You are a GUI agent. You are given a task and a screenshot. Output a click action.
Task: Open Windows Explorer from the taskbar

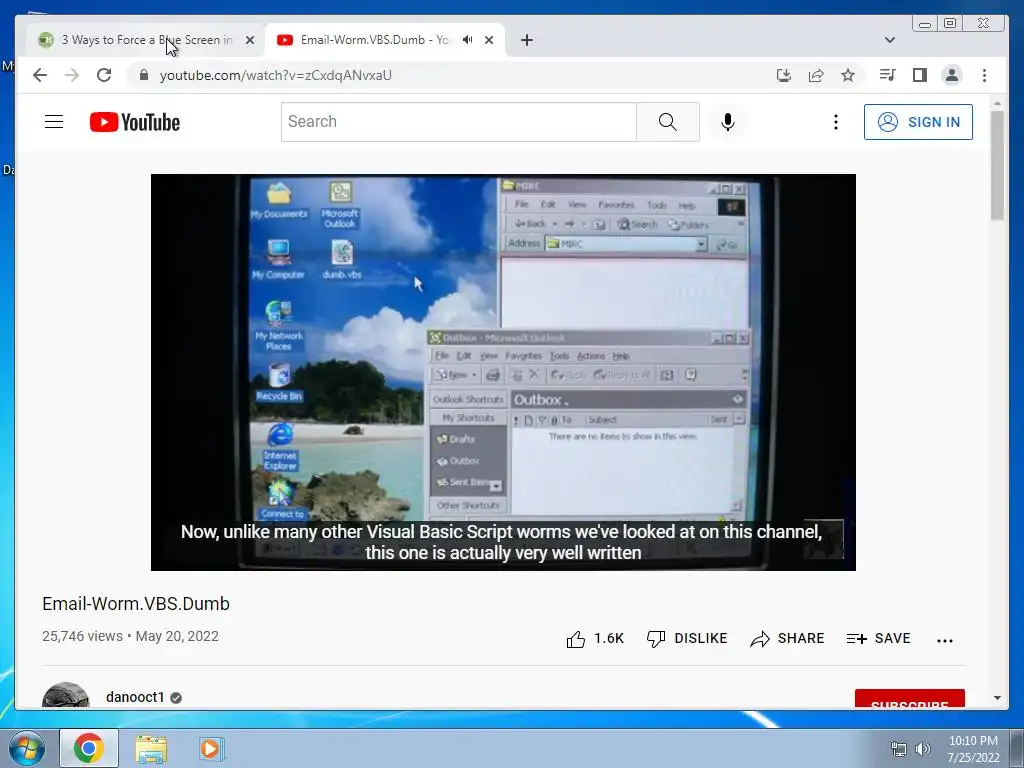151,748
